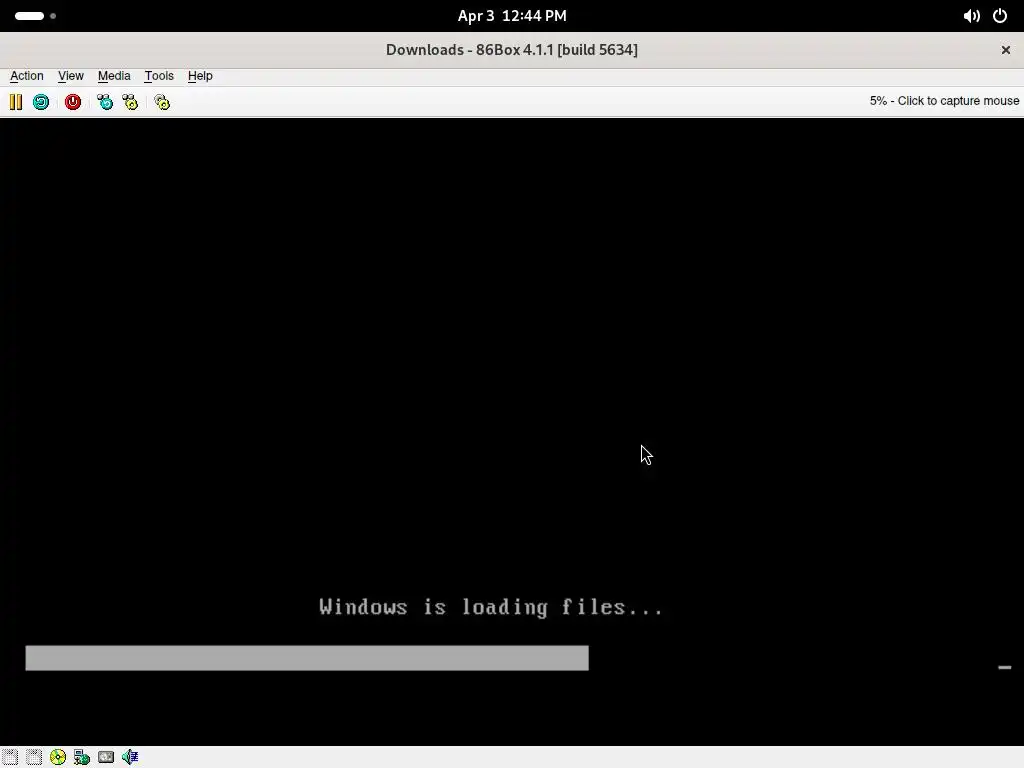Viewport: 1024px width, 768px height.
Task: Close the 86Box window
Action: (1006, 50)
